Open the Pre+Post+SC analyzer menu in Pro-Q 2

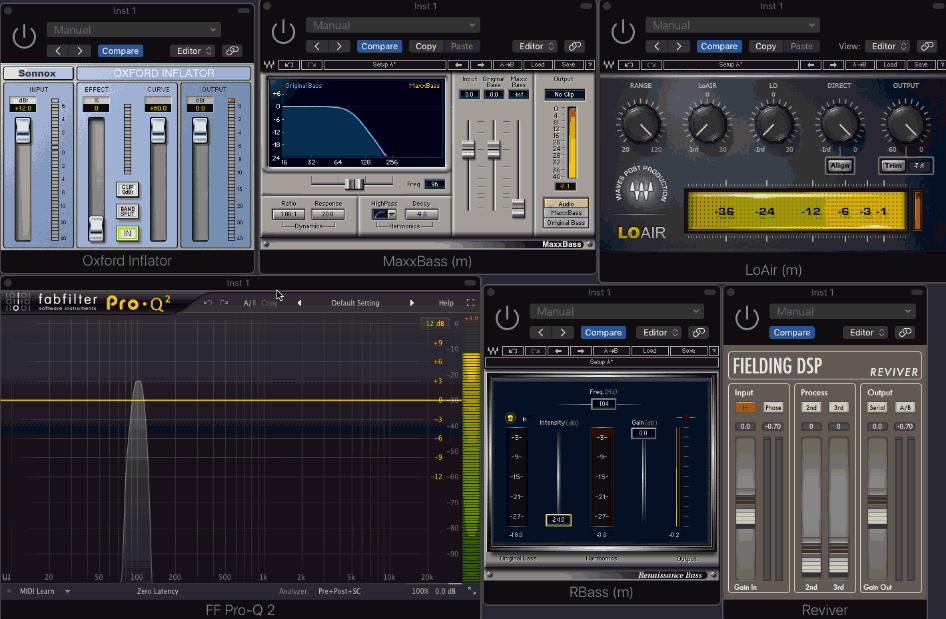tap(340, 591)
